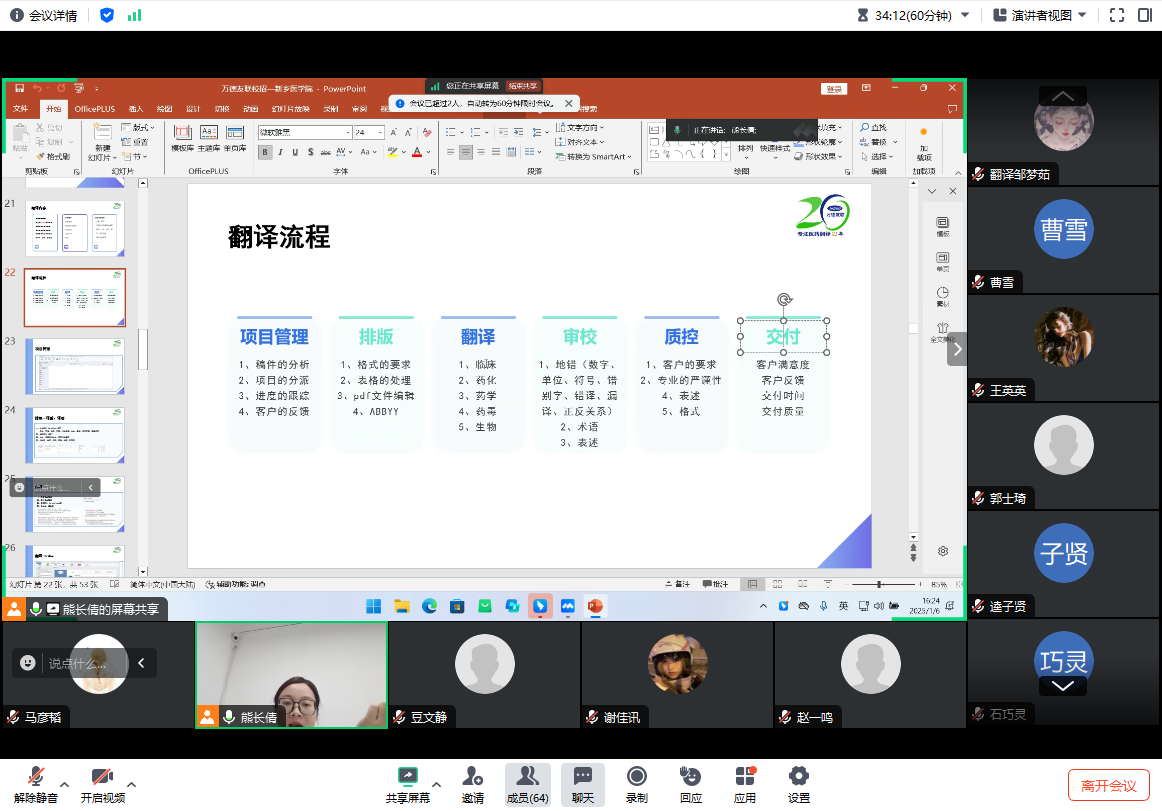Click the 说点什么 chat input box

point(77,663)
